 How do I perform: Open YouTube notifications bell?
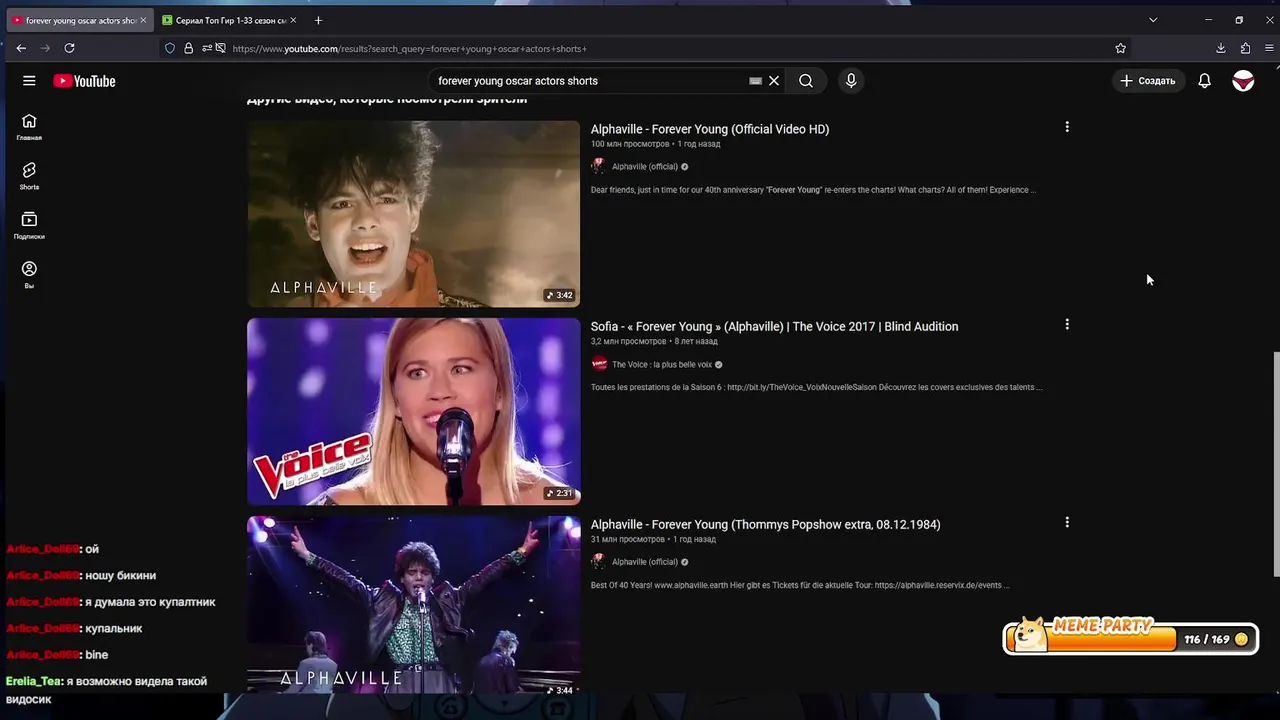tap(1204, 81)
